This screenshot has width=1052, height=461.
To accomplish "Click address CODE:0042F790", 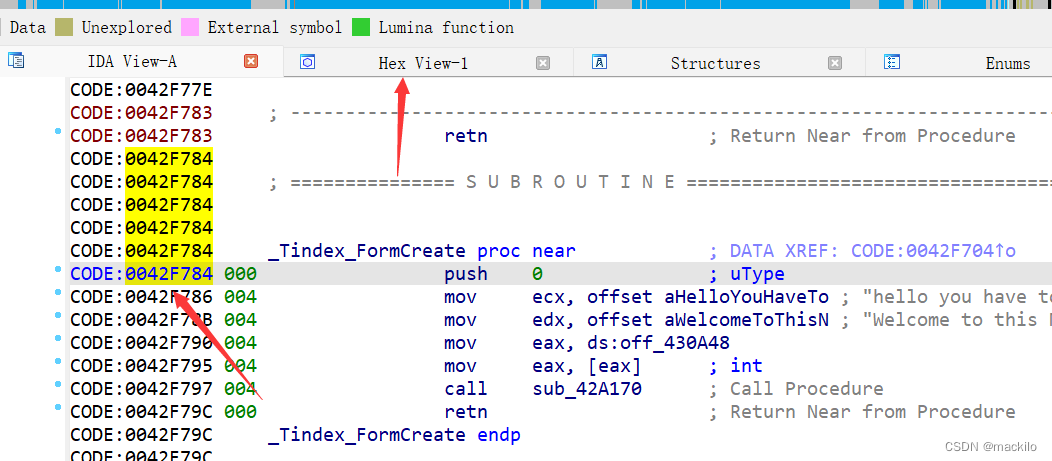I will tap(142, 343).
